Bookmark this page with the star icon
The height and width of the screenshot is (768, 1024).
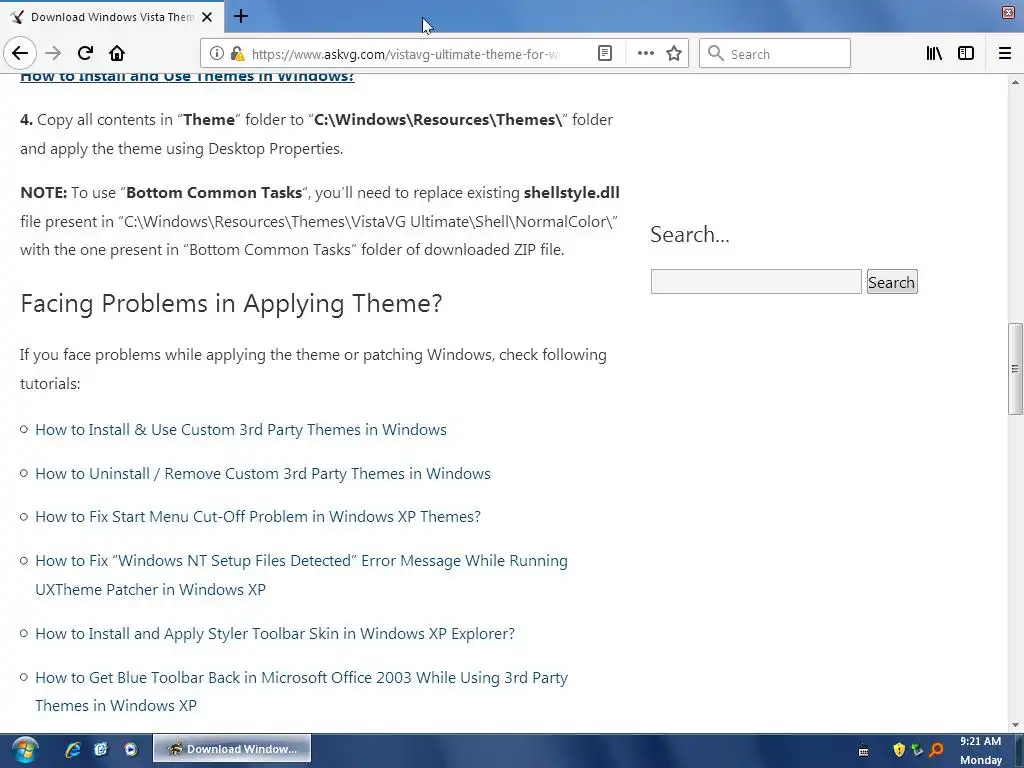(x=674, y=54)
